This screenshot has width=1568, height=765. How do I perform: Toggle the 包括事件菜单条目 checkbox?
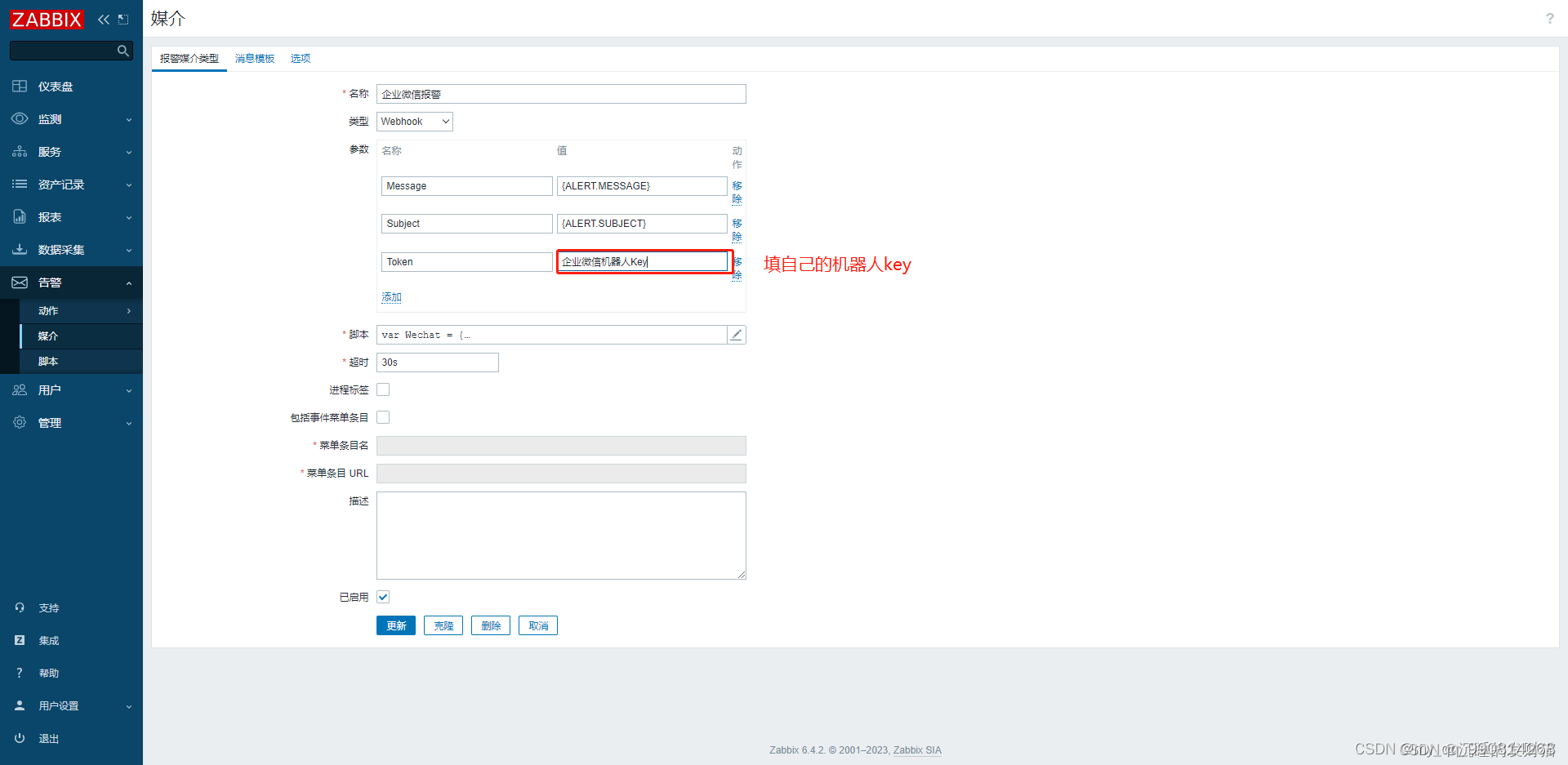click(383, 417)
